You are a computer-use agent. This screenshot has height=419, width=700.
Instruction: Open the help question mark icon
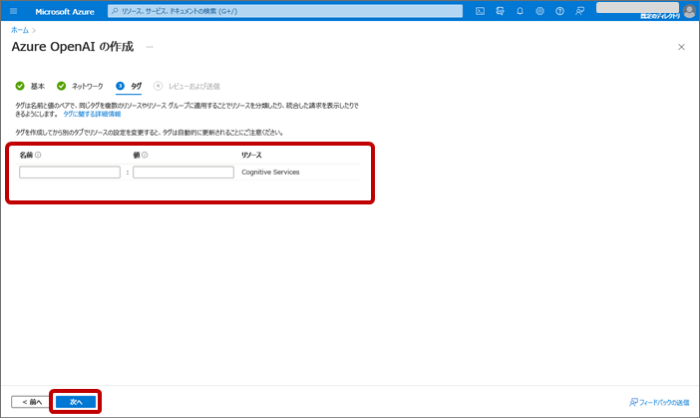(x=559, y=11)
